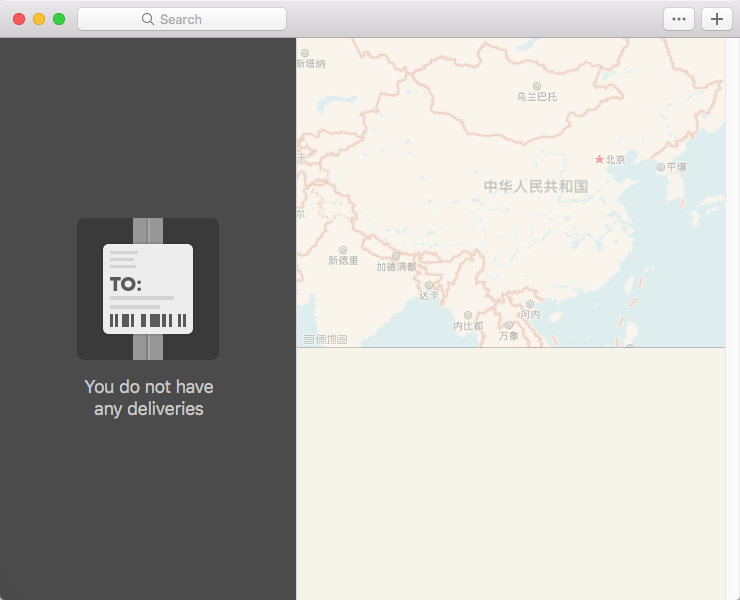Click the 平壤 city marker
This screenshot has width=740, height=600.
661,167
